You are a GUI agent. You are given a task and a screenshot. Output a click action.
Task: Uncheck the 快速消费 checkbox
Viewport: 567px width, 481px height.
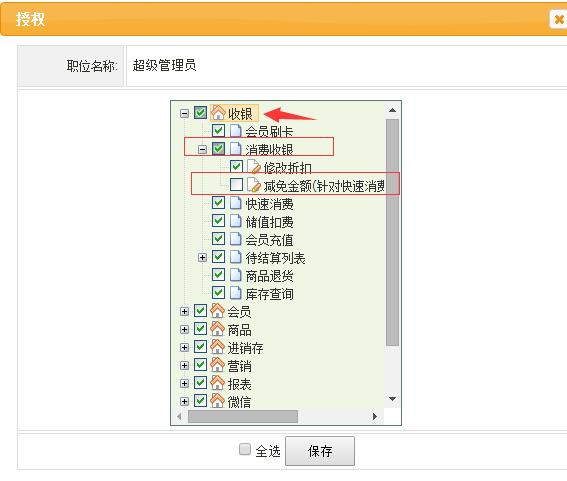tap(218, 203)
